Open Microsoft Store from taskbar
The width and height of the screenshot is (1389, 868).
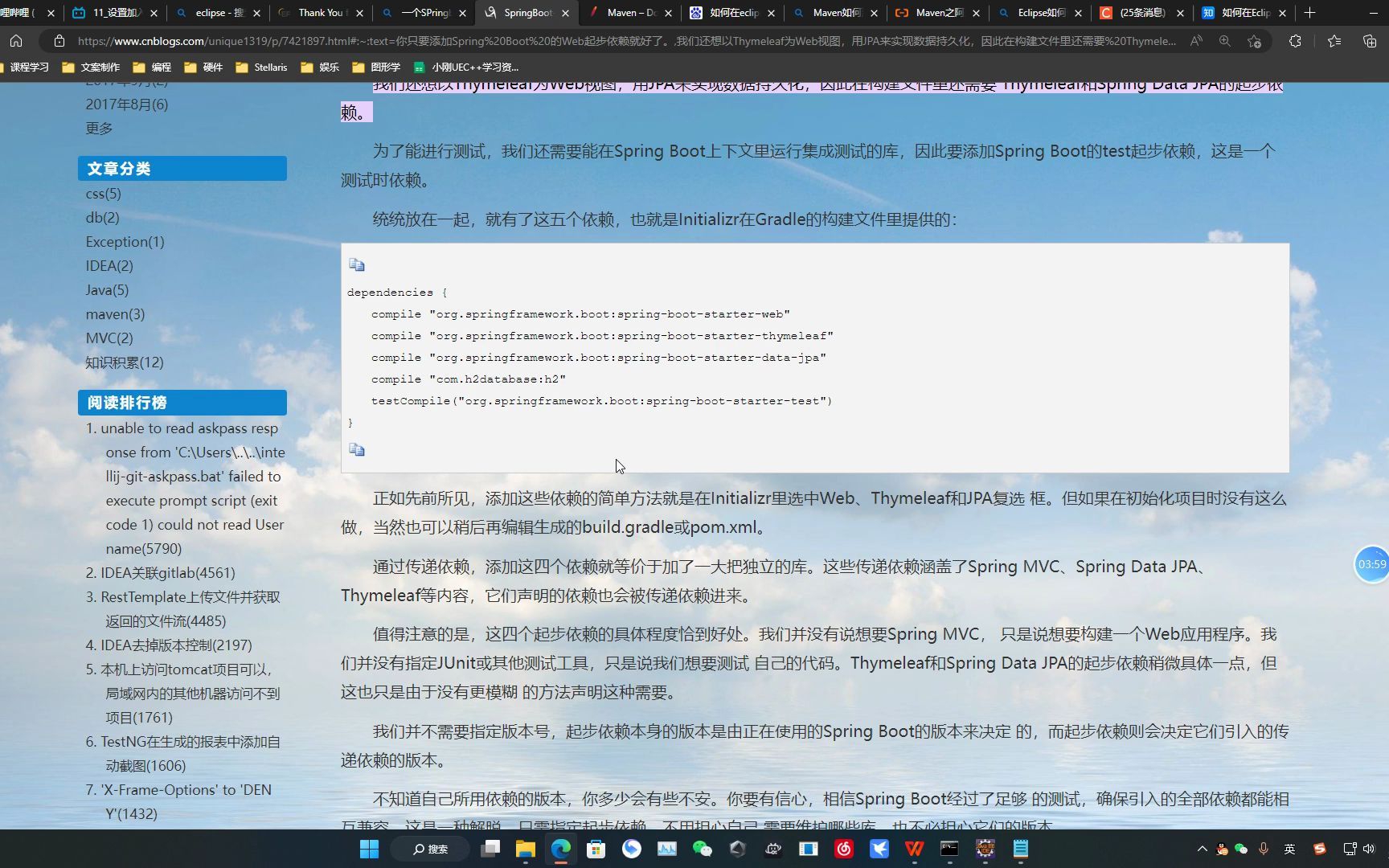[596, 849]
